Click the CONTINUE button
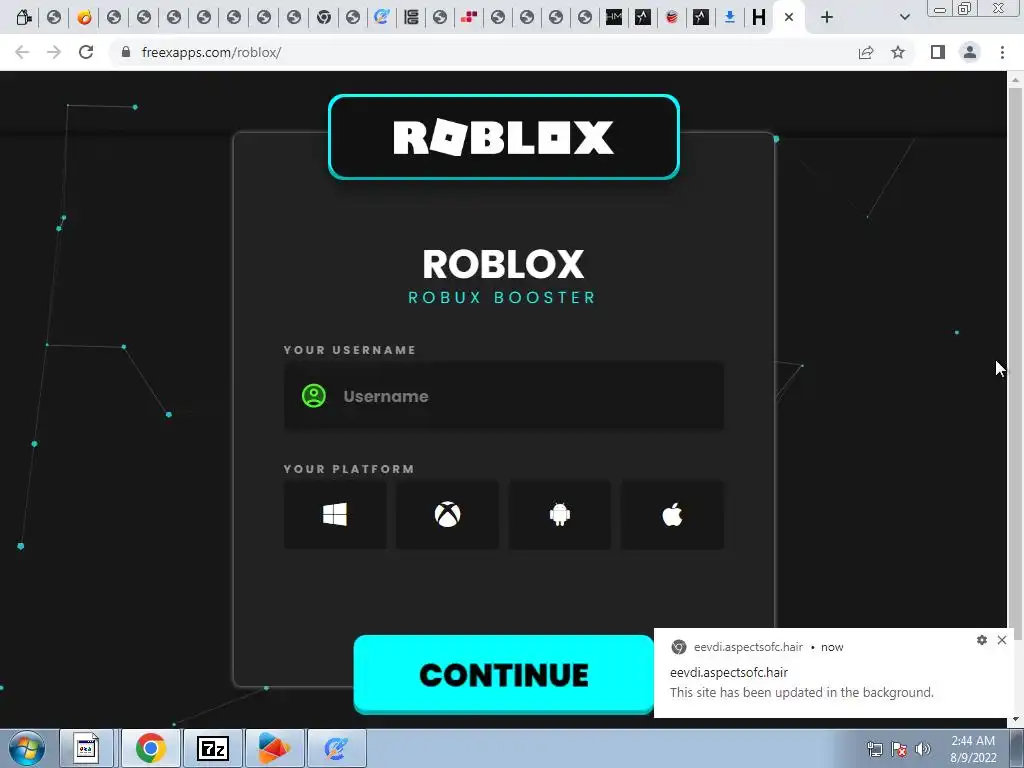This screenshot has height=768, width=1024. (x=504, y=674)
